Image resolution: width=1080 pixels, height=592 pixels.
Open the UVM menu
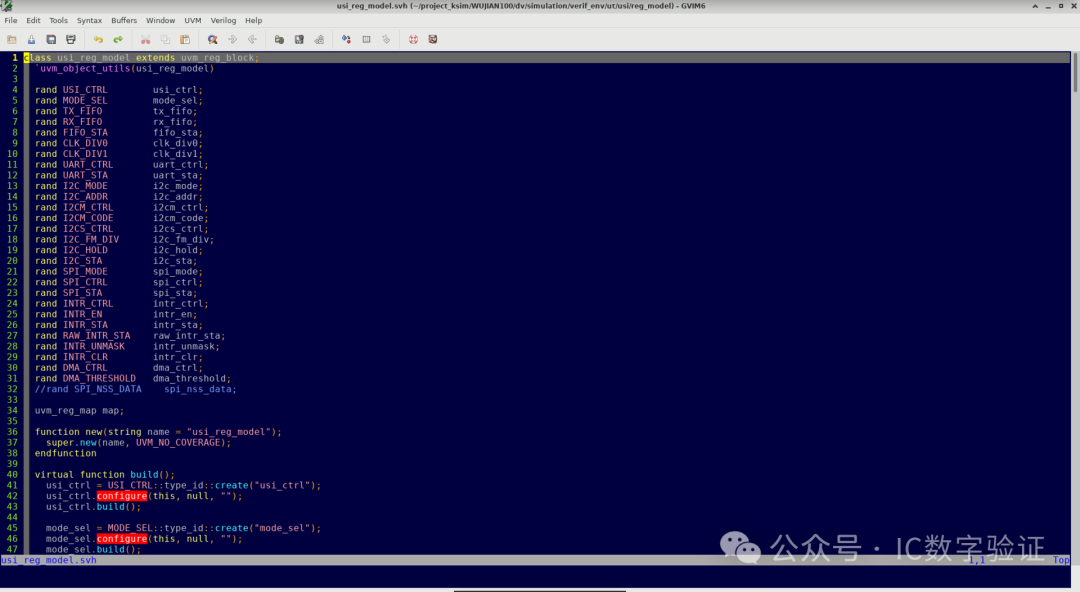tap(192, 19)
